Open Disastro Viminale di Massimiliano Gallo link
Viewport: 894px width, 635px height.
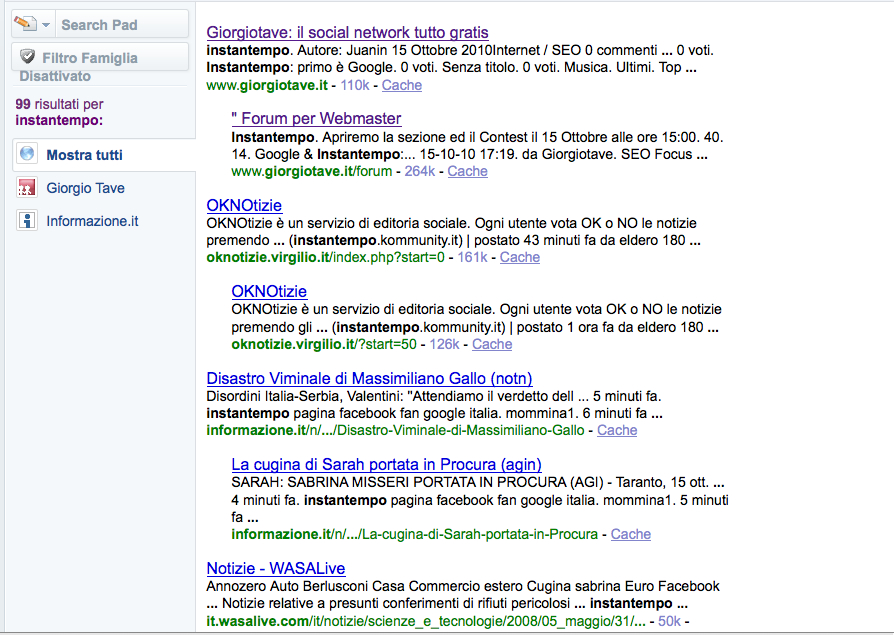pos(369,378)
